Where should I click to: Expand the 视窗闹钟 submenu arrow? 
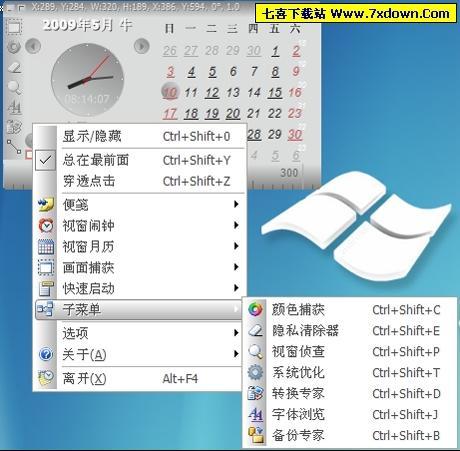[236, 225]
